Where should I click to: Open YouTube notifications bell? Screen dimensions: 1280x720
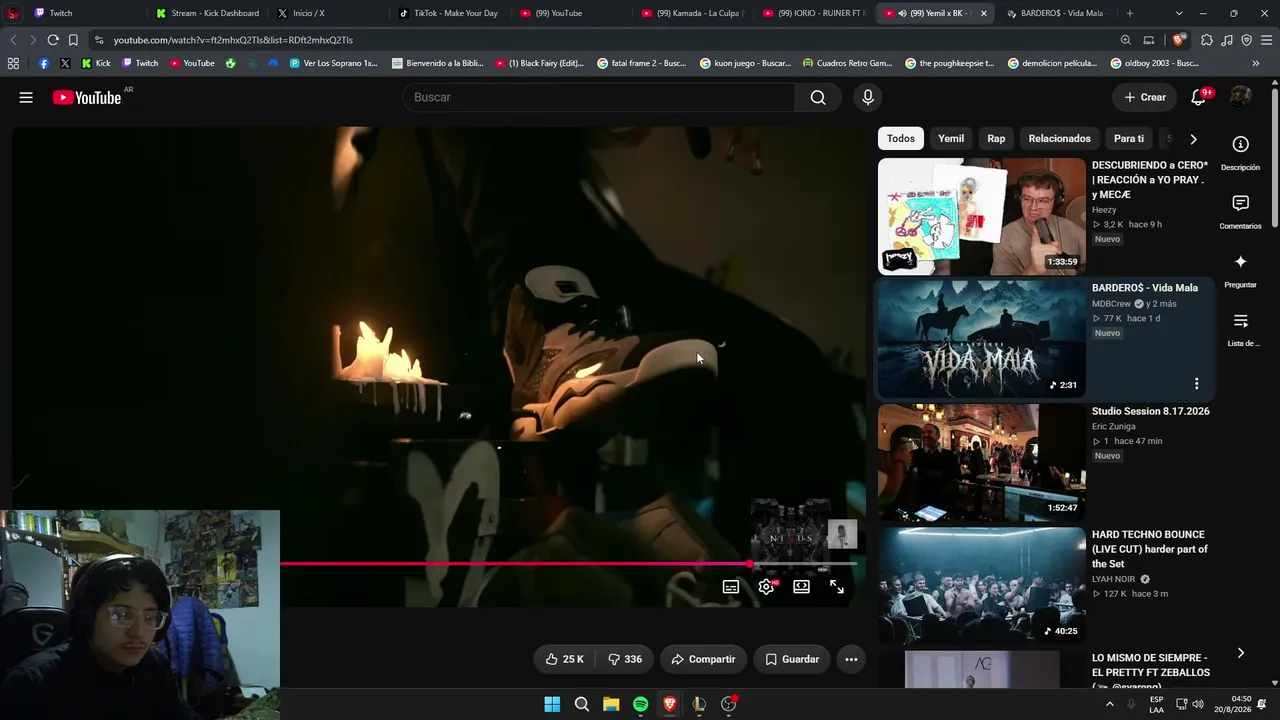tap(1198, 97)
